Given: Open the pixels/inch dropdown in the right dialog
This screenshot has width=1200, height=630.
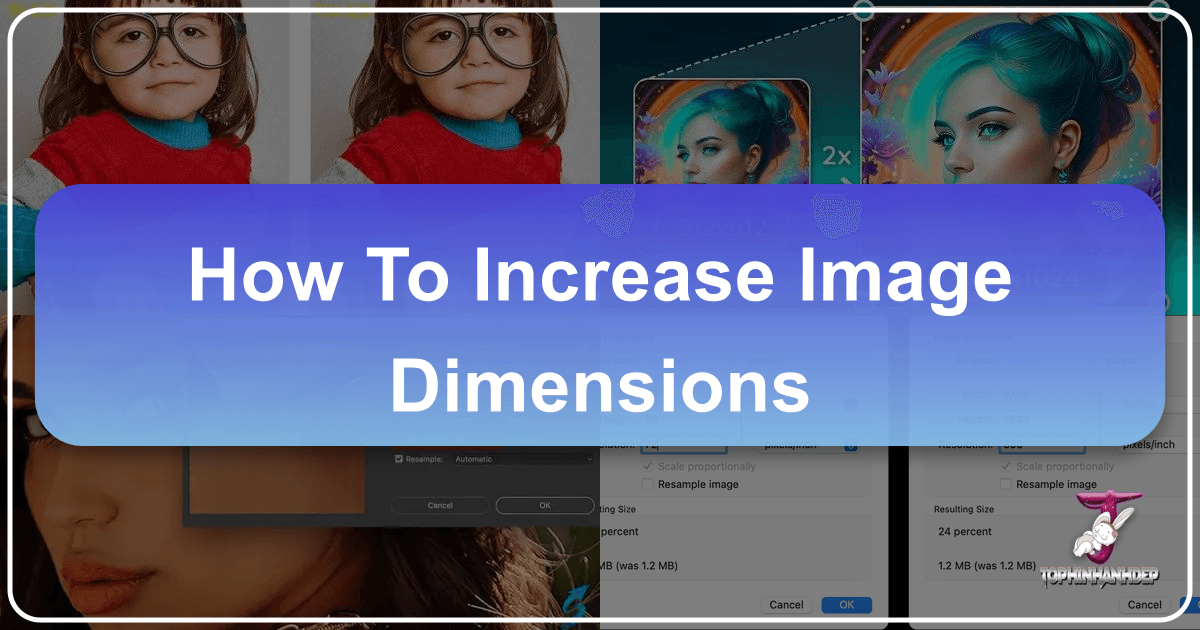Looking at the screenshot, I should (x=1148, y=444).
